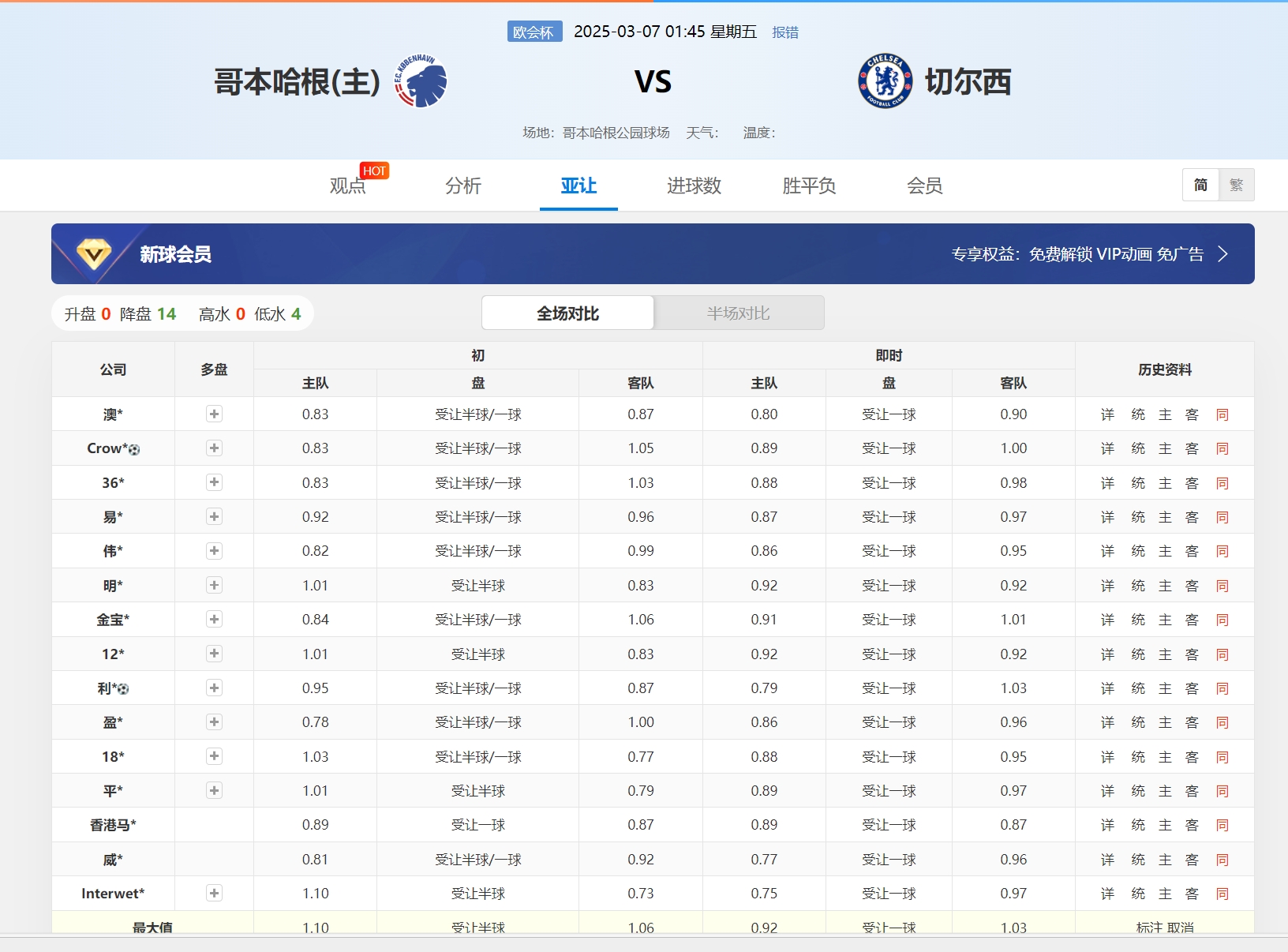The image size is (1288, 952).
Task: Click the 哥本哈根(主) team name
Action: 298,82
